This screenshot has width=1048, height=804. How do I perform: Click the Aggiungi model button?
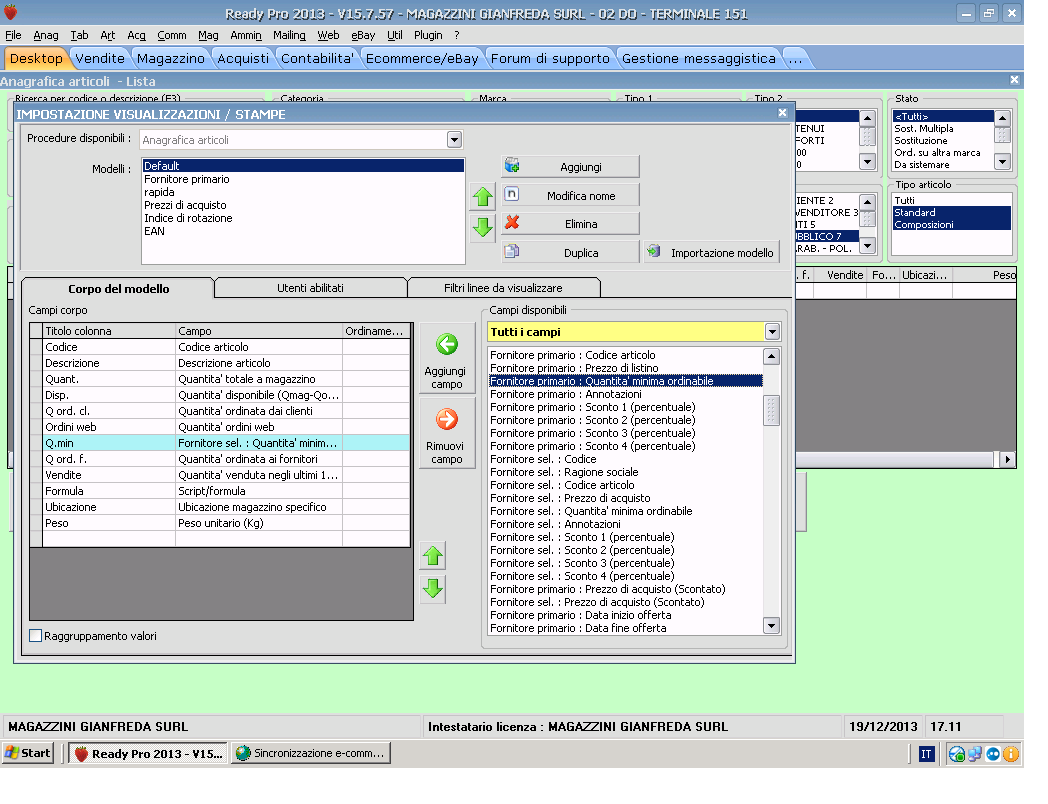pos(569,166)
